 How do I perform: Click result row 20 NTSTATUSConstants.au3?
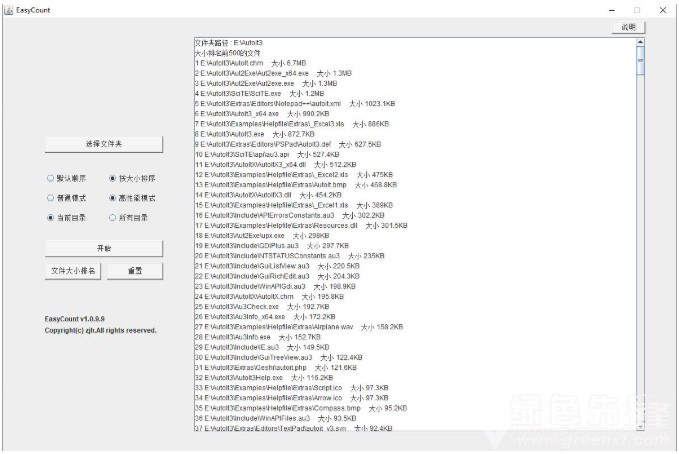tap(290, 256)
